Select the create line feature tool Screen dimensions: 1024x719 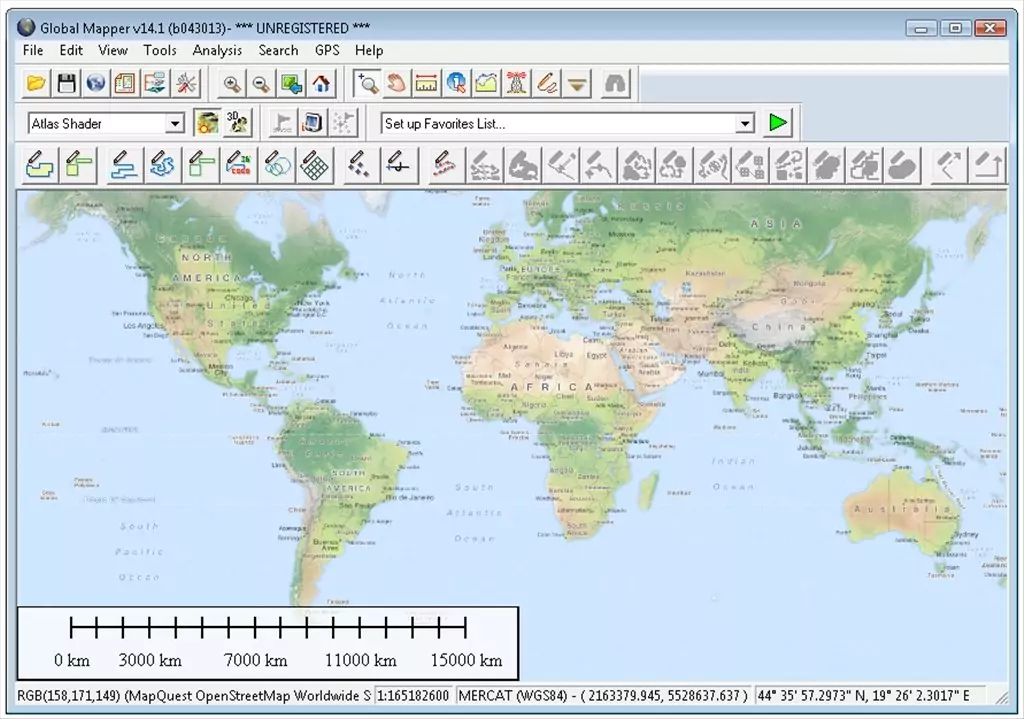pos(123,165)
